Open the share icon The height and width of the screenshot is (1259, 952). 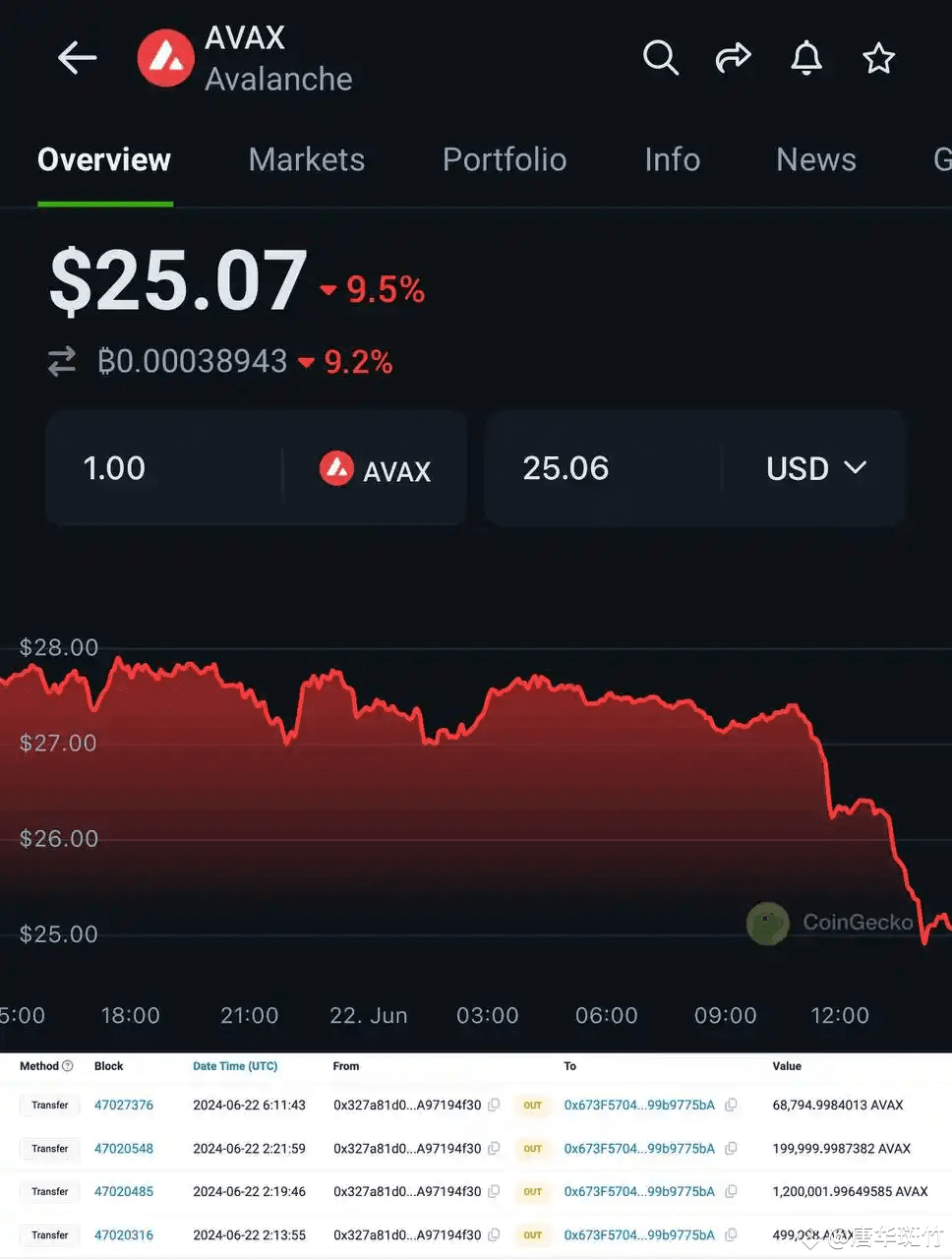tap(733, 58)
